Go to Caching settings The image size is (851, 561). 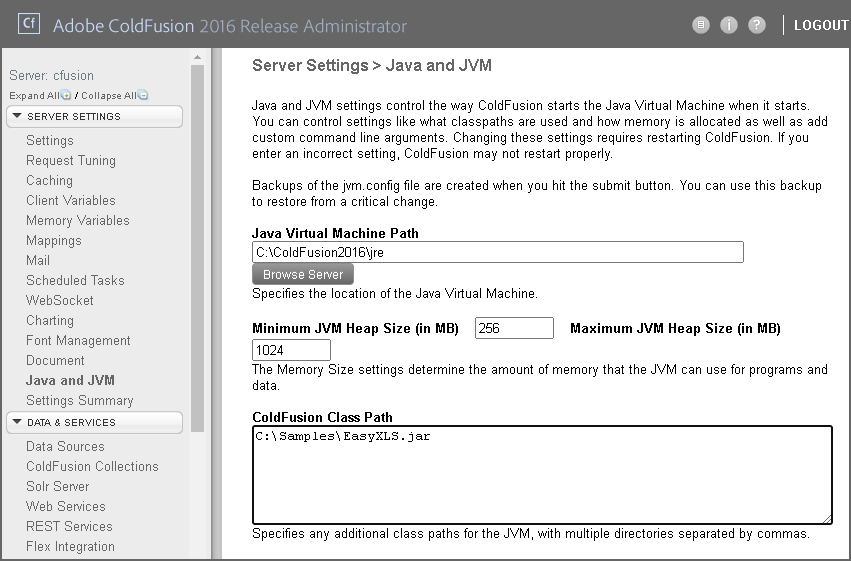(49, 181)
